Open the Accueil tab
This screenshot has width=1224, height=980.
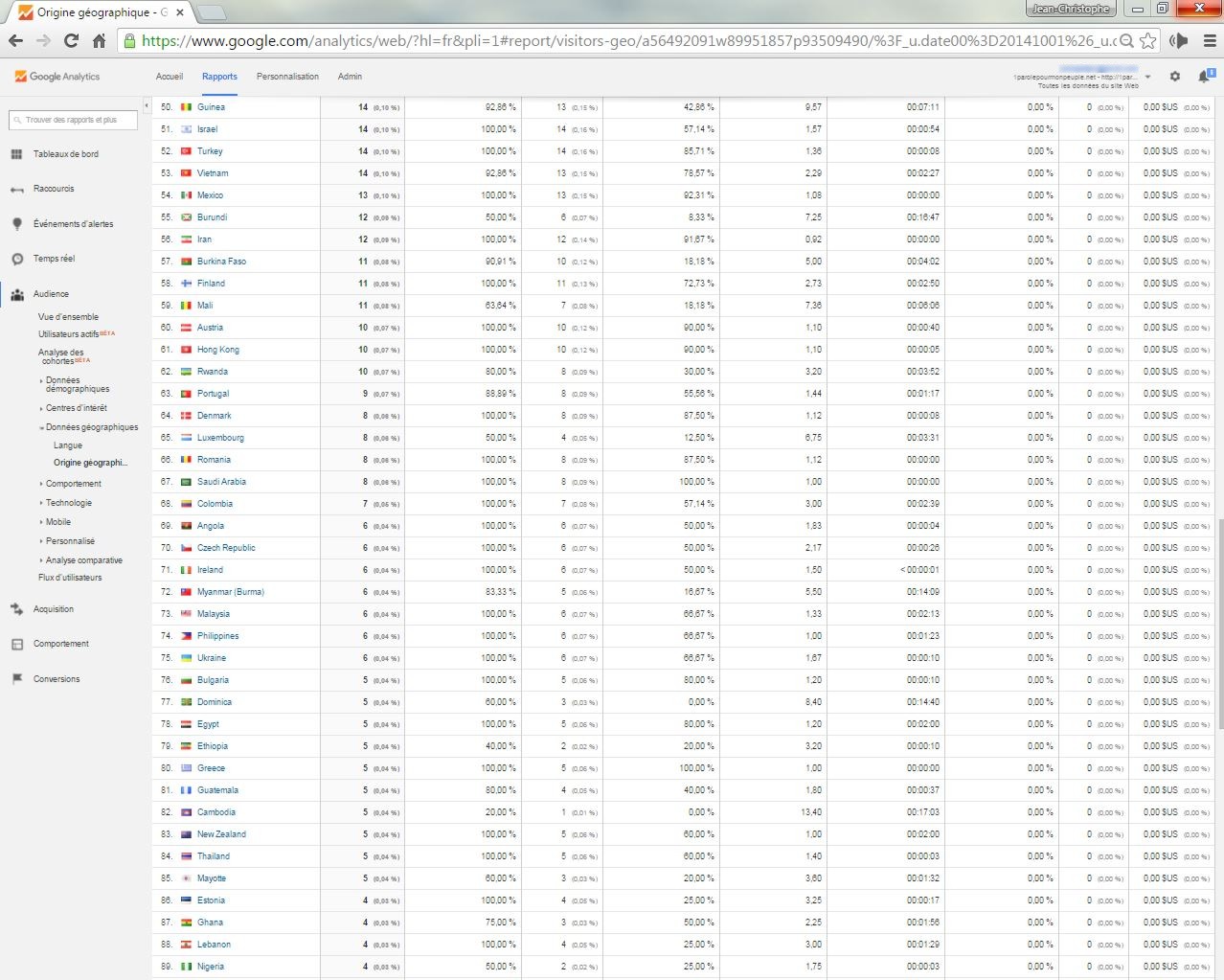pyautogui.click(x=170, y=77)
